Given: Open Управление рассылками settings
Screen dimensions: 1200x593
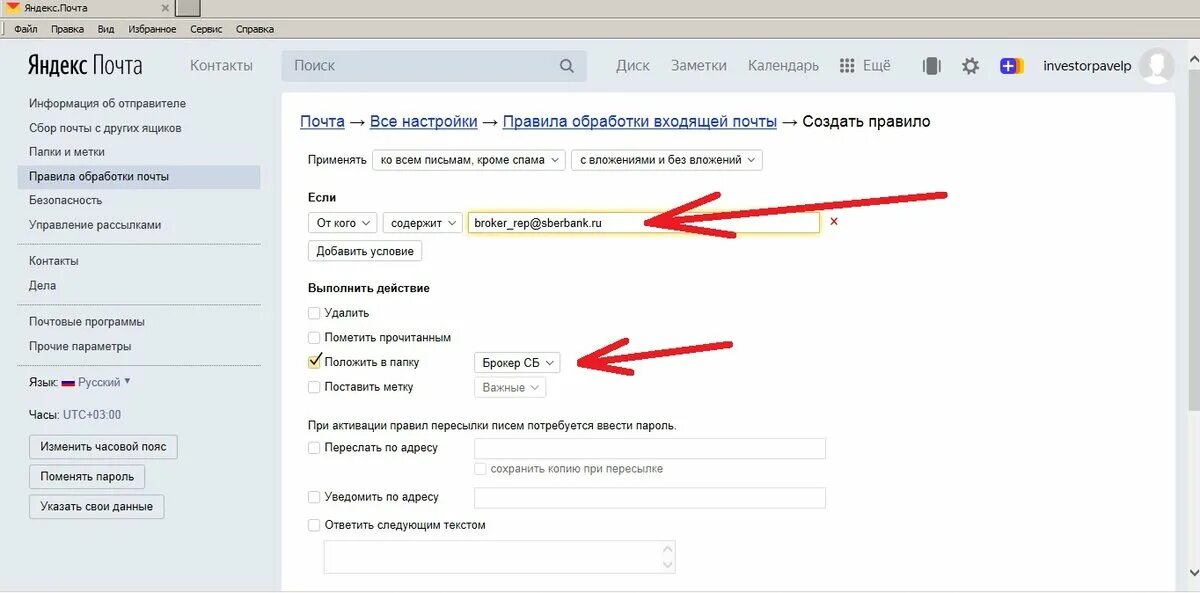Looking at the screenshot, I should click(95, 225).
